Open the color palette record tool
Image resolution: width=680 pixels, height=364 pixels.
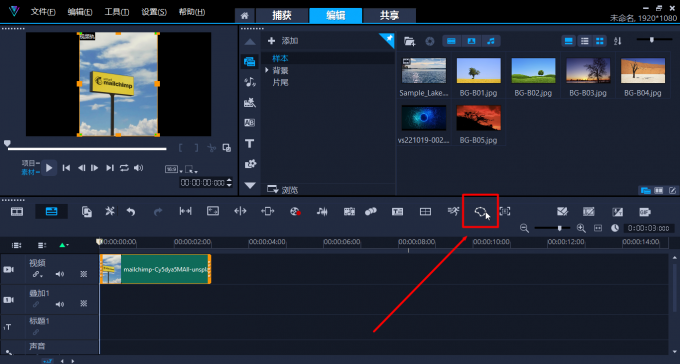pos(295,211)
